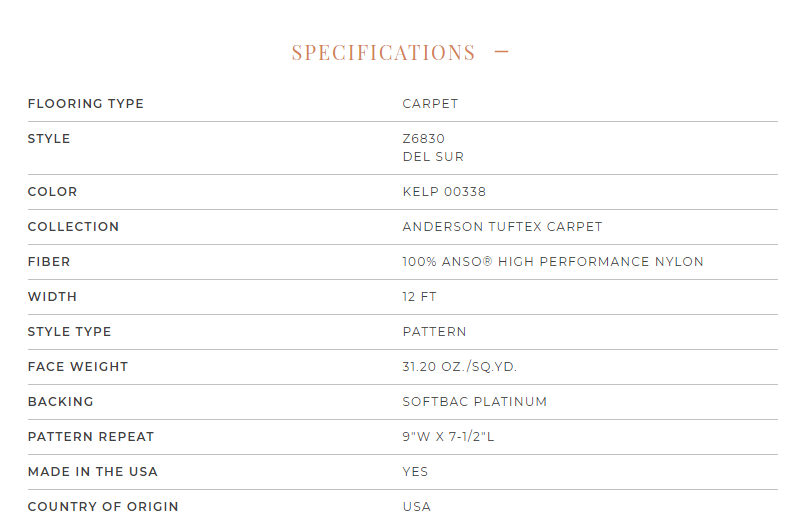Click the PATTERN REPEAT row label

tap(91, 437)
